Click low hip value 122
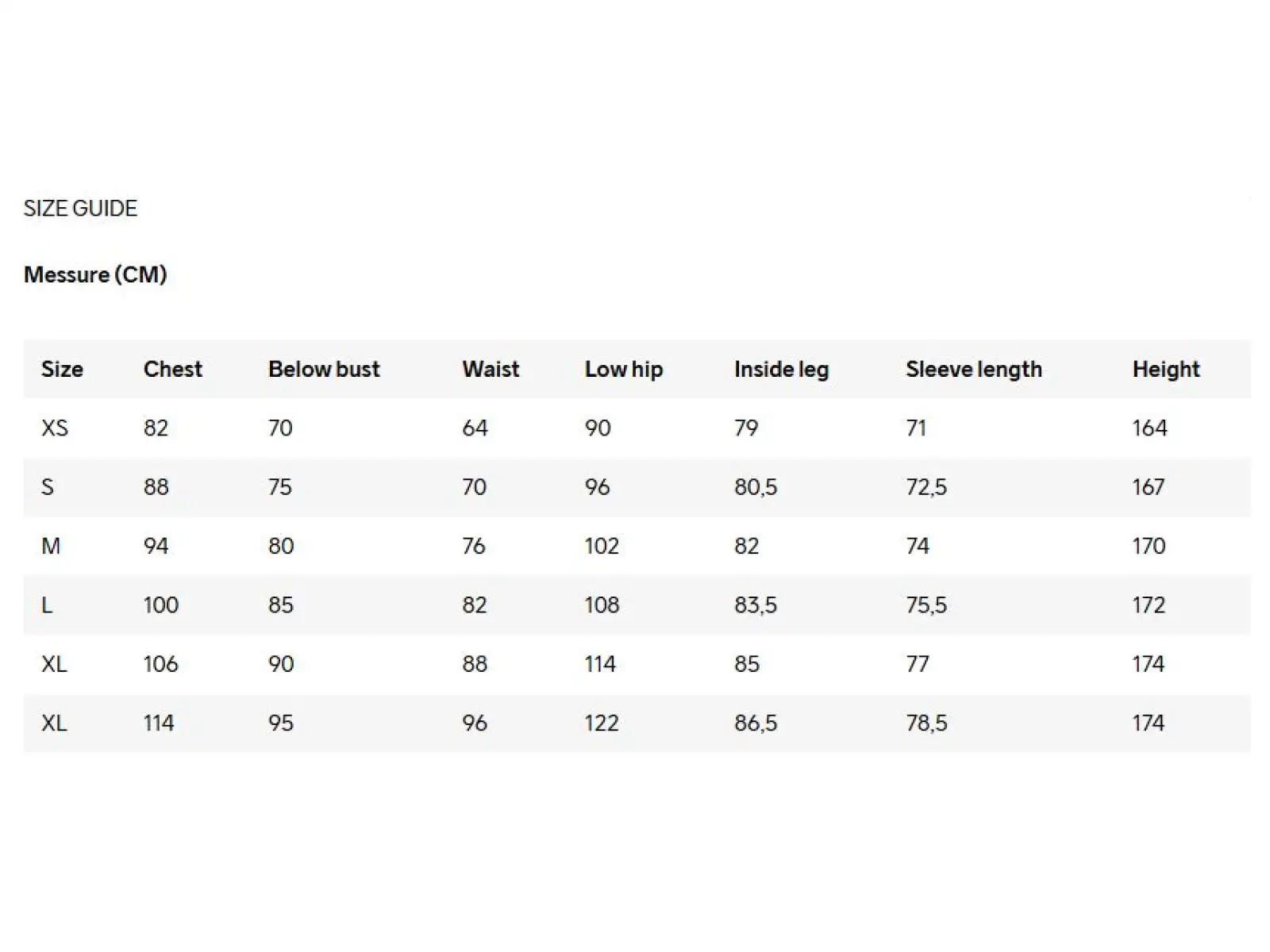Viewport: 1270px width, 952px height. tap(602, 723)
